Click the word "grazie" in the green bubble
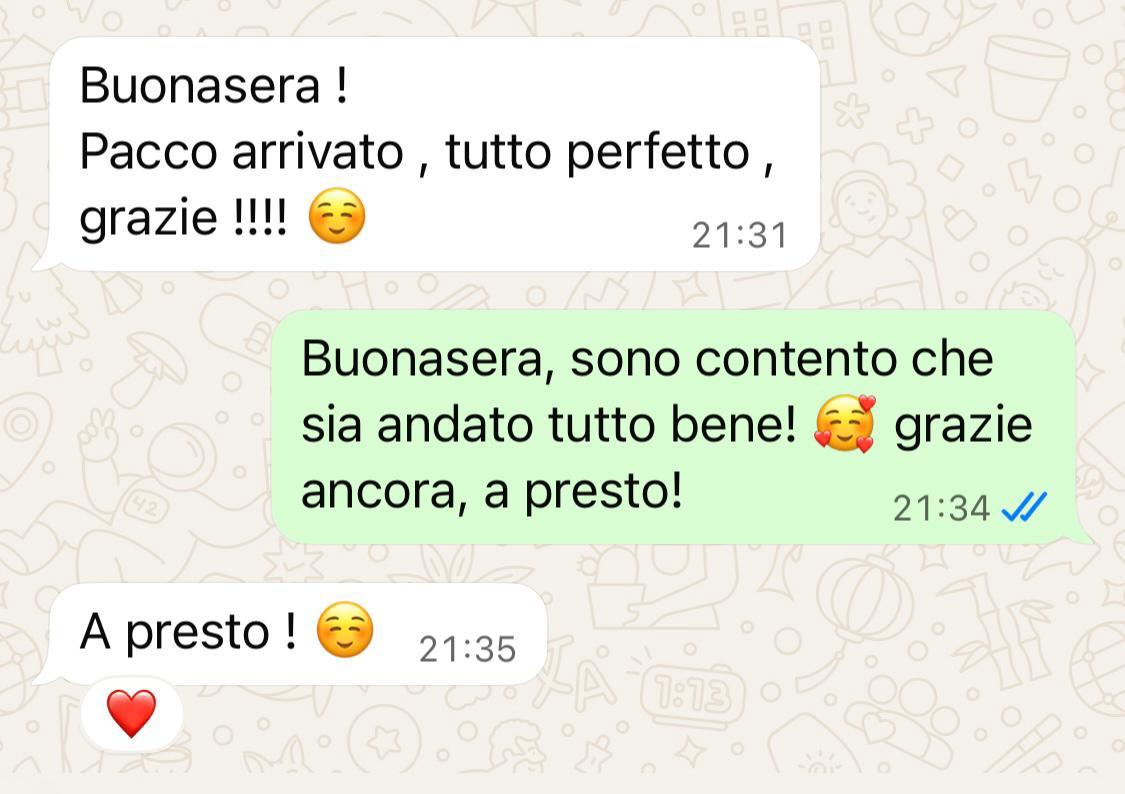 coord(963,427)
